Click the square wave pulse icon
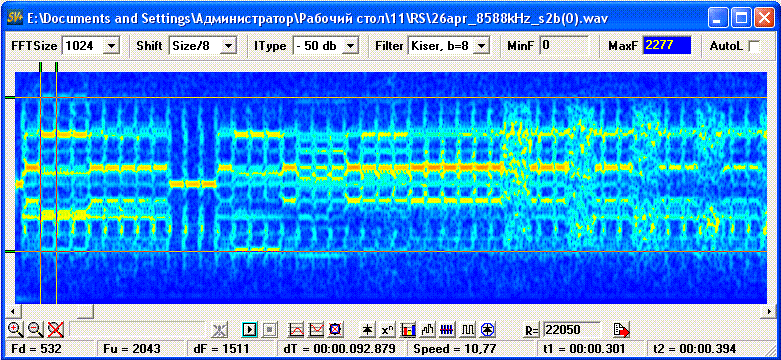 [x=467, y=329]
